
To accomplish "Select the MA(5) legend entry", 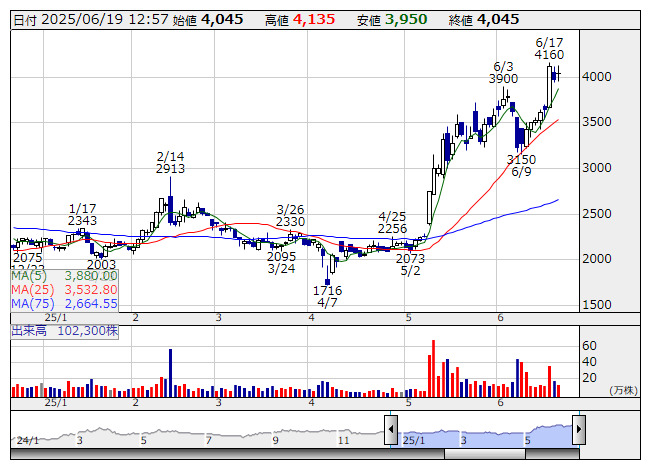I will pyautogui.click(x=65, y=275).
